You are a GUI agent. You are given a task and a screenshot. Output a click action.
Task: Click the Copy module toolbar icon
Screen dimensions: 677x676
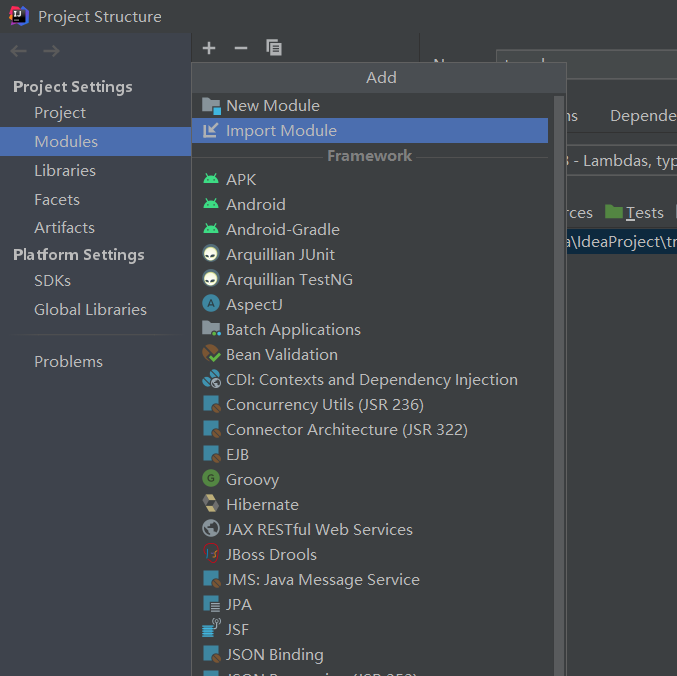click(x=274, y=47)
